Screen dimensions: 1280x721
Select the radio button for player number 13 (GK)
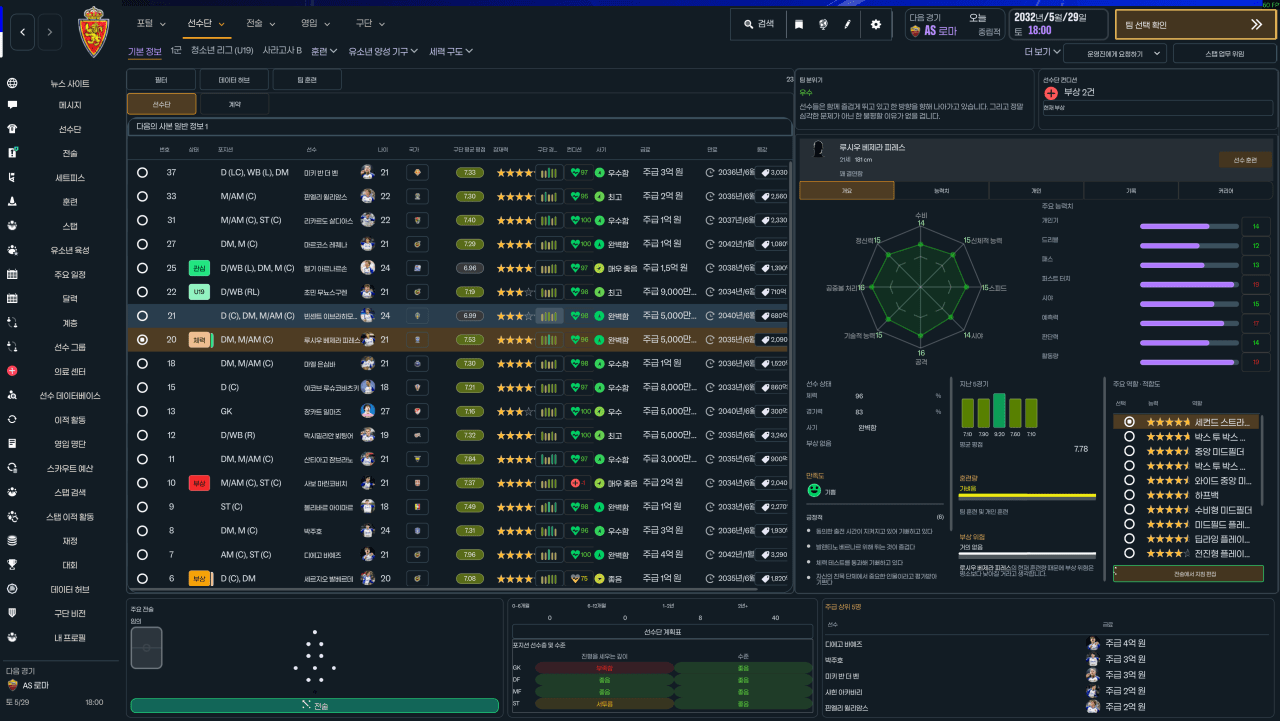coord(142,411)
